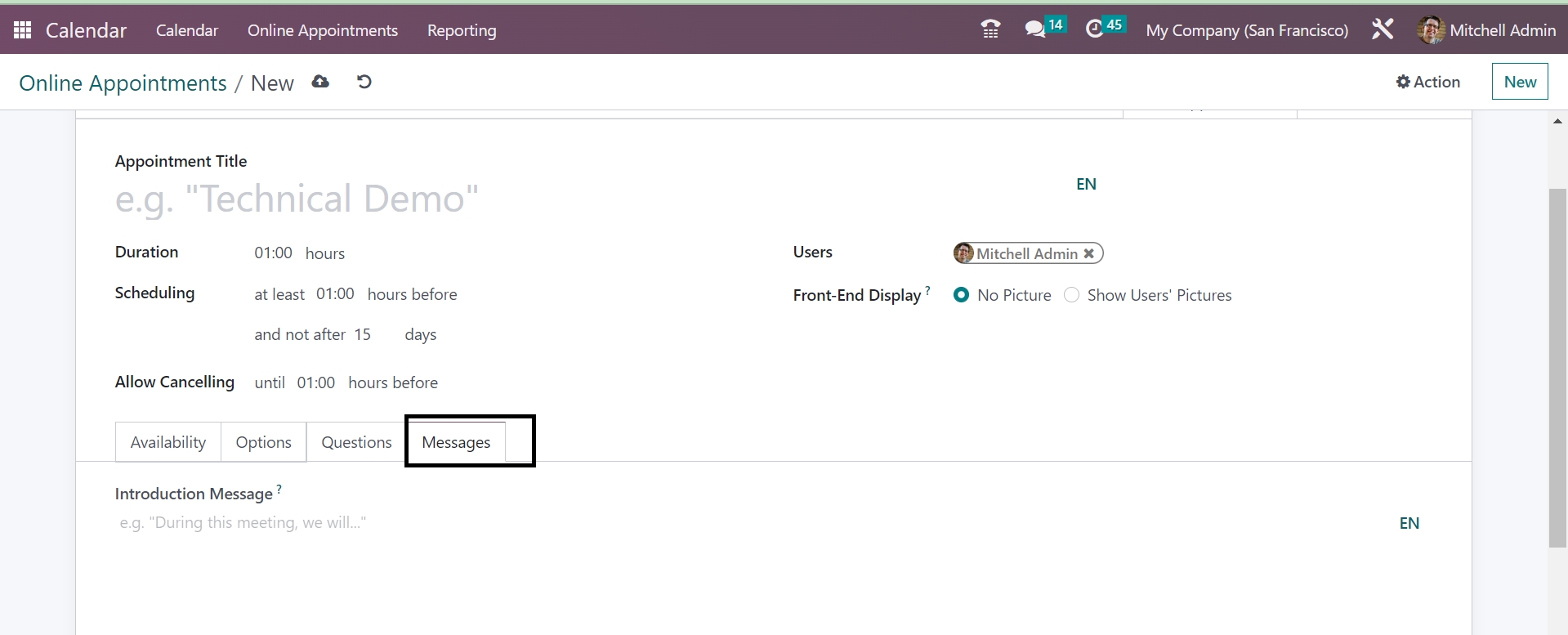Select Show Users' Pictures radio option
The width and height of the screenshot is (1568, 635).
pos(1072,295)
